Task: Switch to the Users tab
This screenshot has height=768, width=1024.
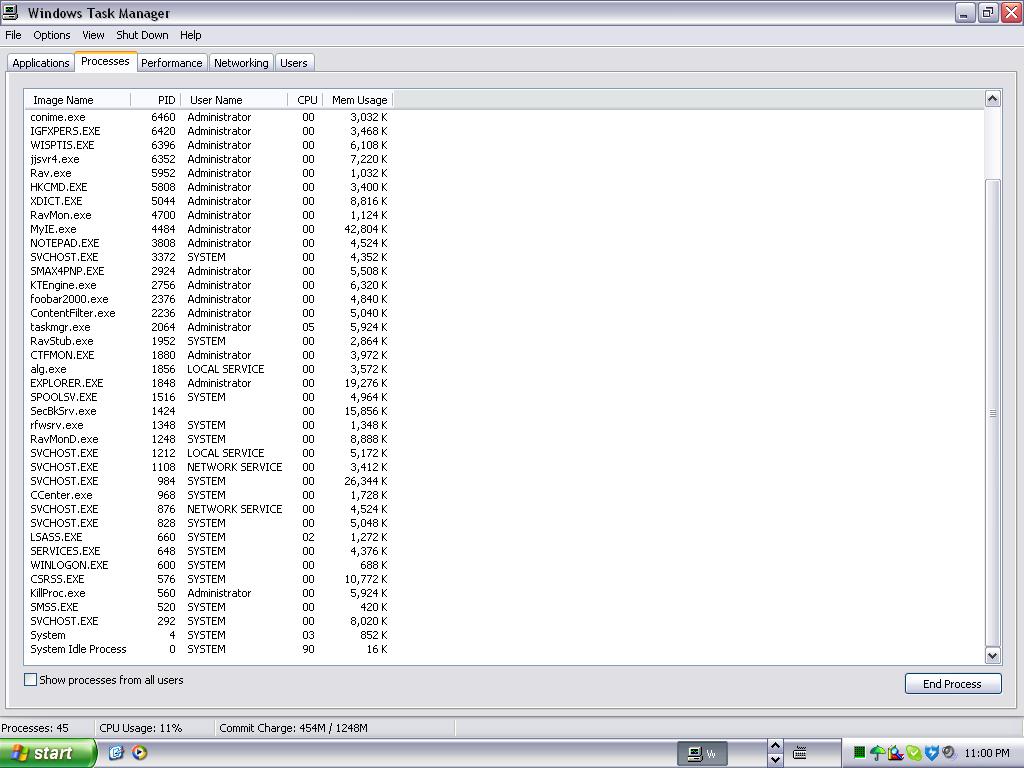Action: [x=294, y=63]
